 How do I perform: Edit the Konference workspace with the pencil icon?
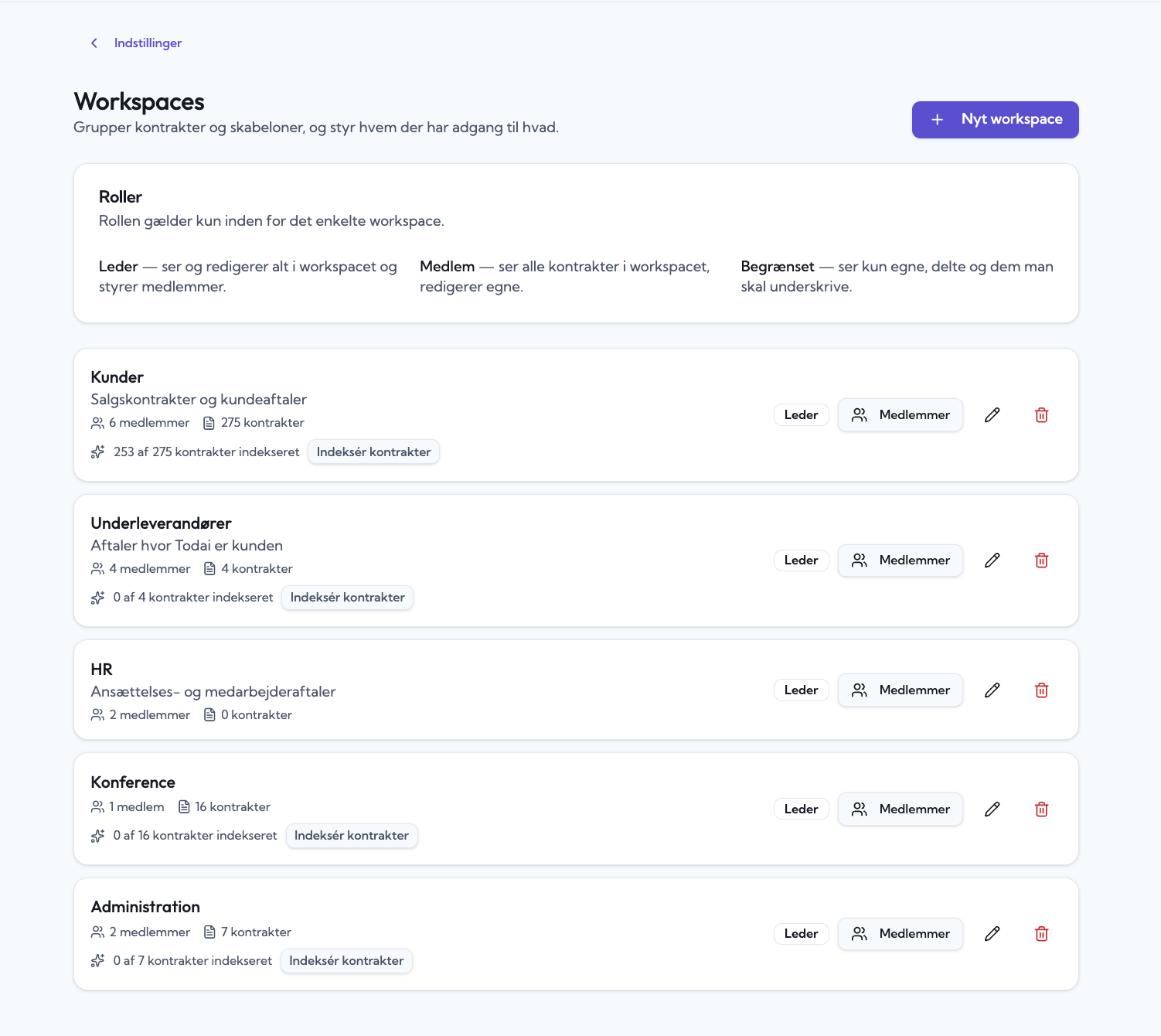point(992,809)
